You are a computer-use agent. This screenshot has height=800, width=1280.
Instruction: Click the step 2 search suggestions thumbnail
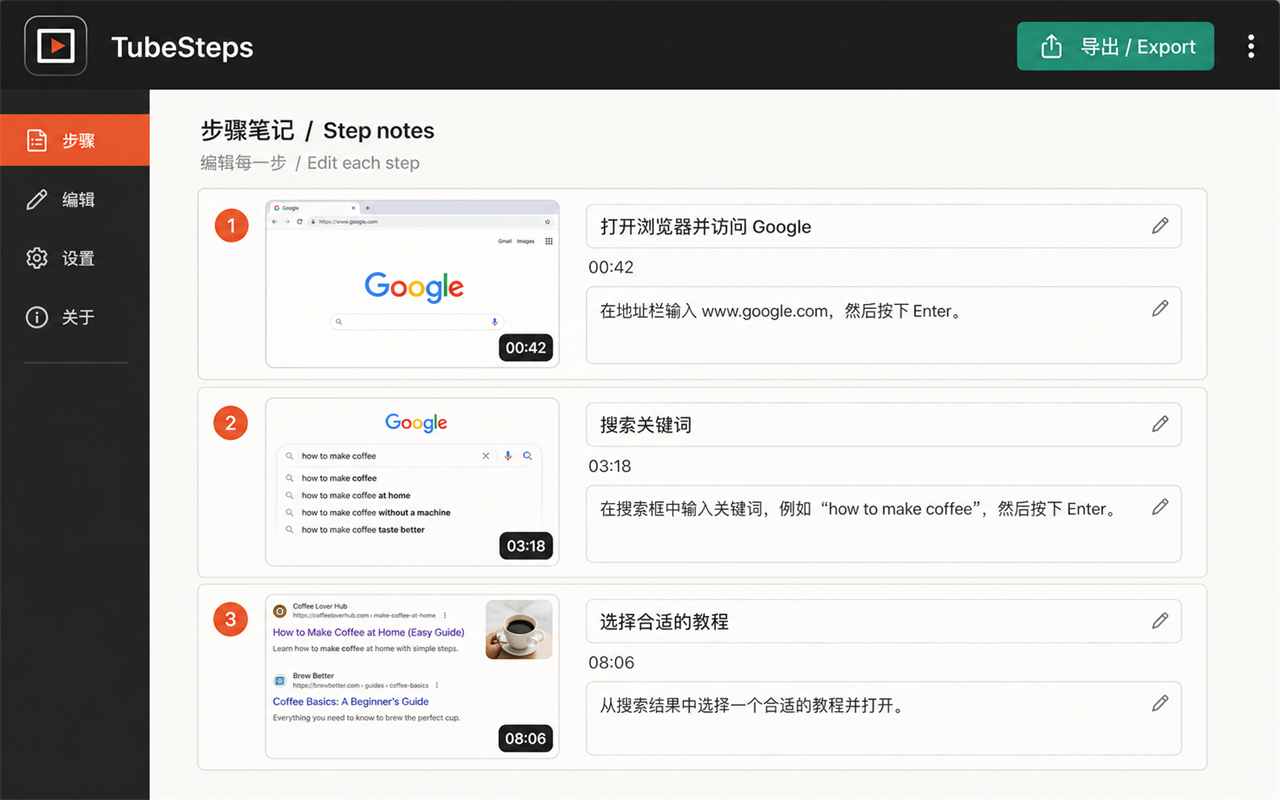click(412, 482)
